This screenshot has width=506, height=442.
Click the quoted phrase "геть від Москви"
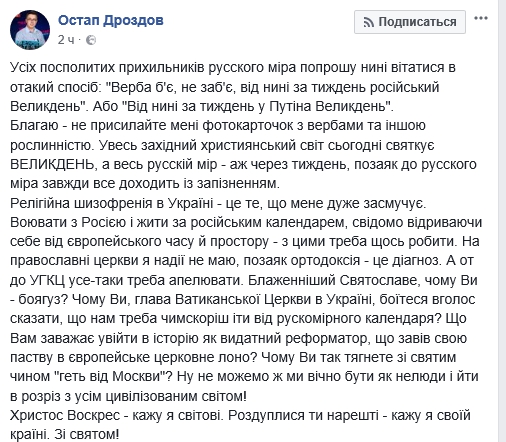click(x=110, y=376)
